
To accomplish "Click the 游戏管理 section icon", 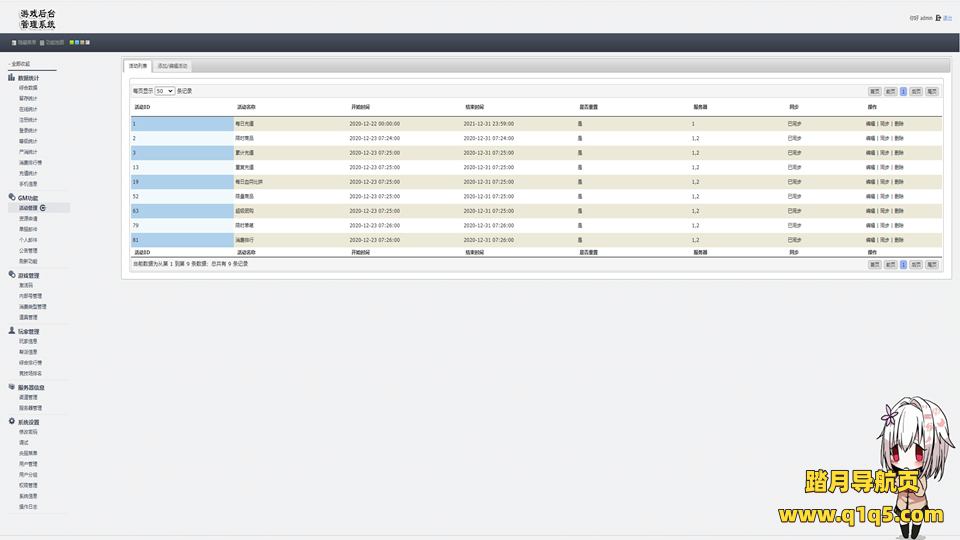I will point(12,275).
